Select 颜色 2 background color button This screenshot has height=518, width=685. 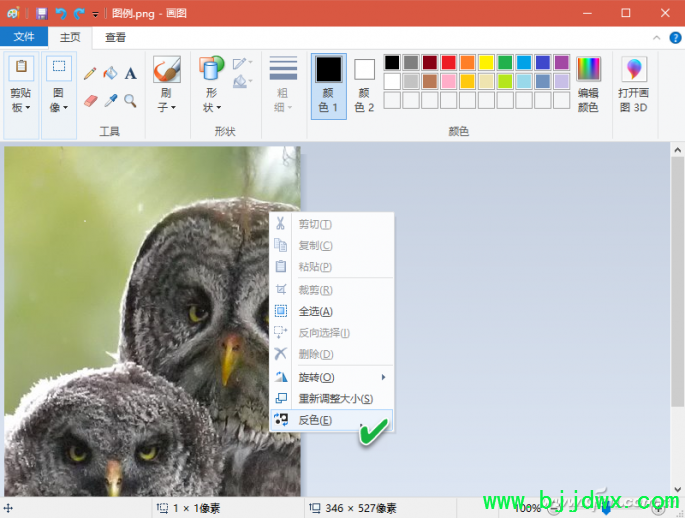pyautogui.click(x=364, y=86)
